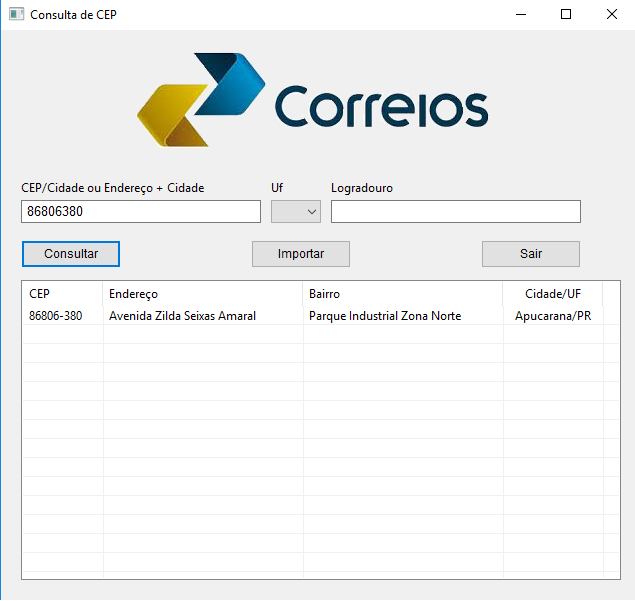Select the Parque Industrial Zona Norte cell
Viewport: 635px width, 601px height.
[385, 316]
